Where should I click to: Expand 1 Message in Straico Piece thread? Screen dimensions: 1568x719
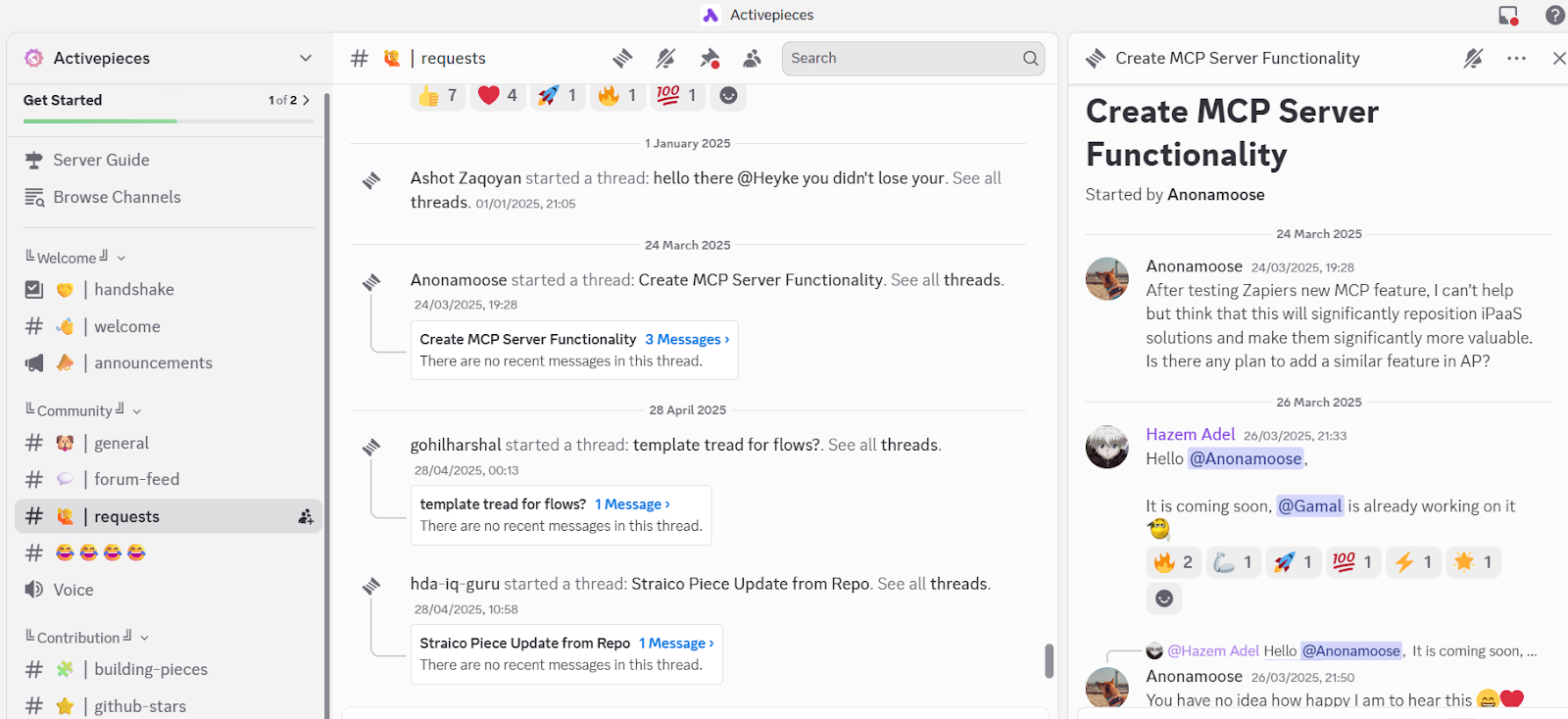676,643
